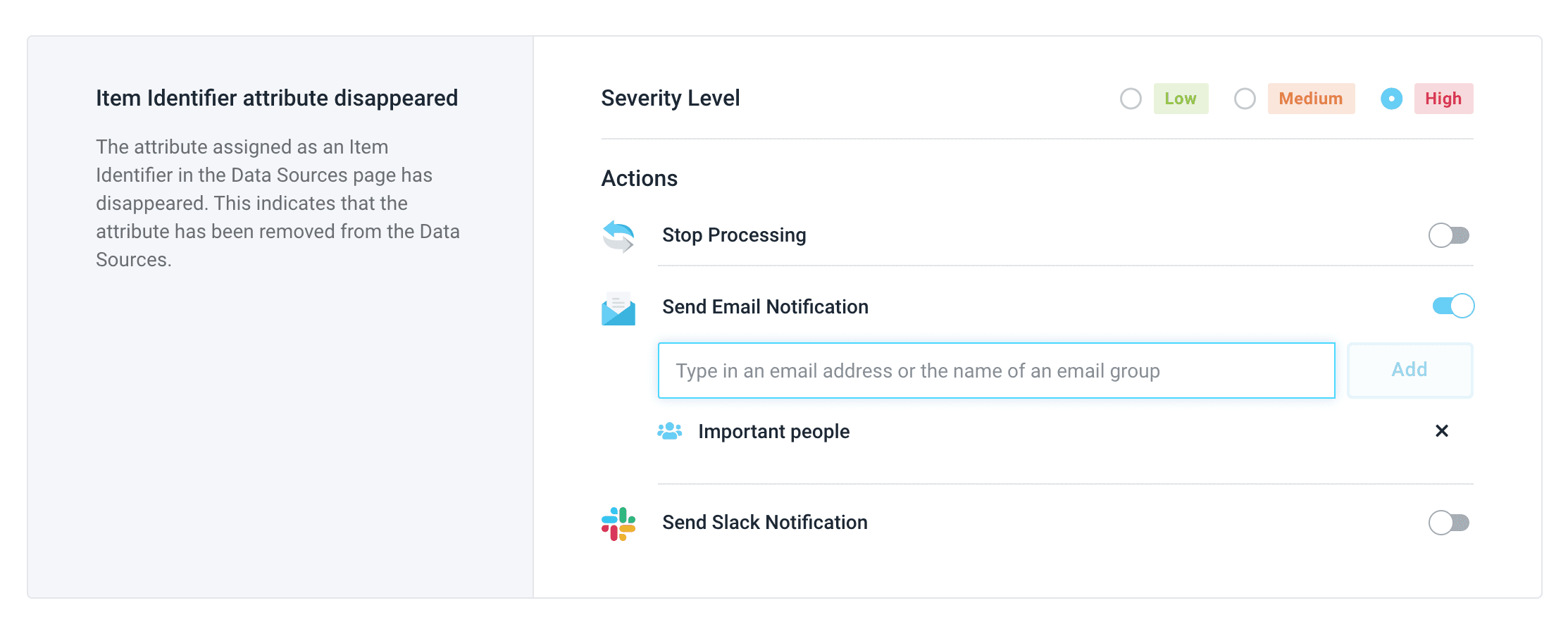Remove the Important people email group

[1441, 431]
